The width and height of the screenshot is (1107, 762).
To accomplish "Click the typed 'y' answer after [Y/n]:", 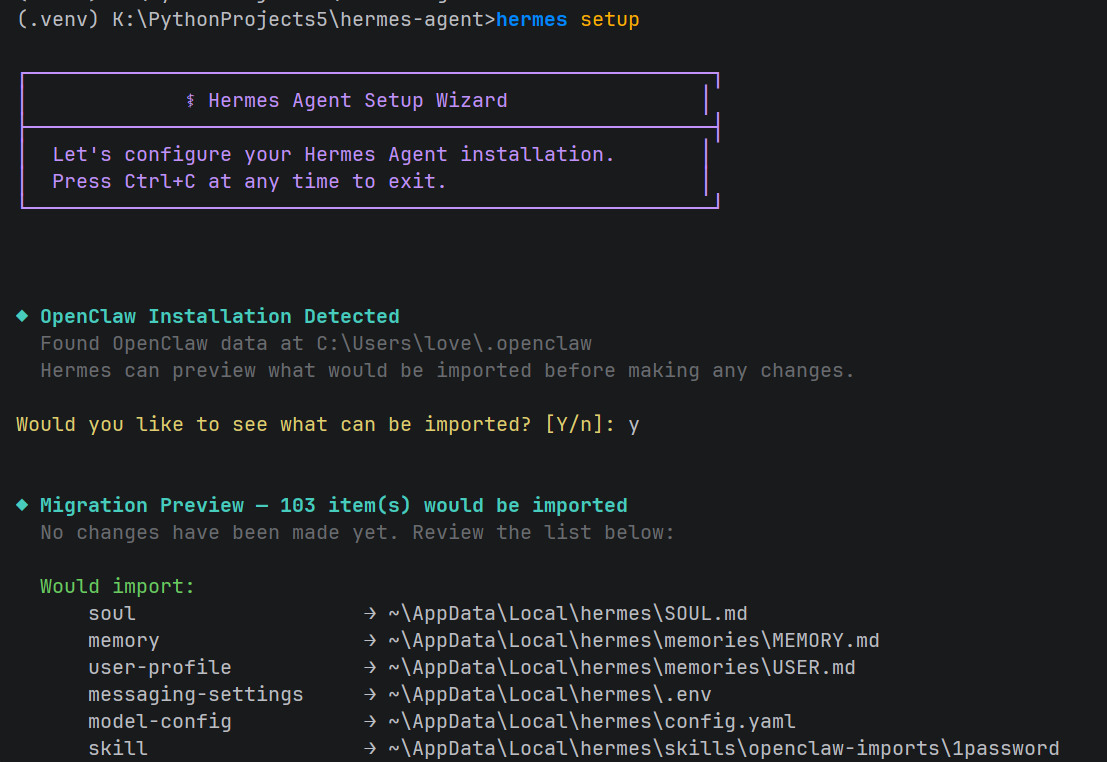I will click(x=633, y=426).
